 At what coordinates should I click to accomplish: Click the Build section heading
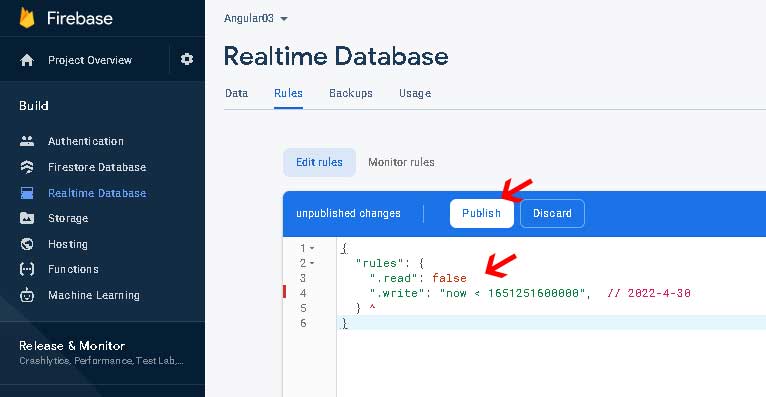[x=34, y=105]
